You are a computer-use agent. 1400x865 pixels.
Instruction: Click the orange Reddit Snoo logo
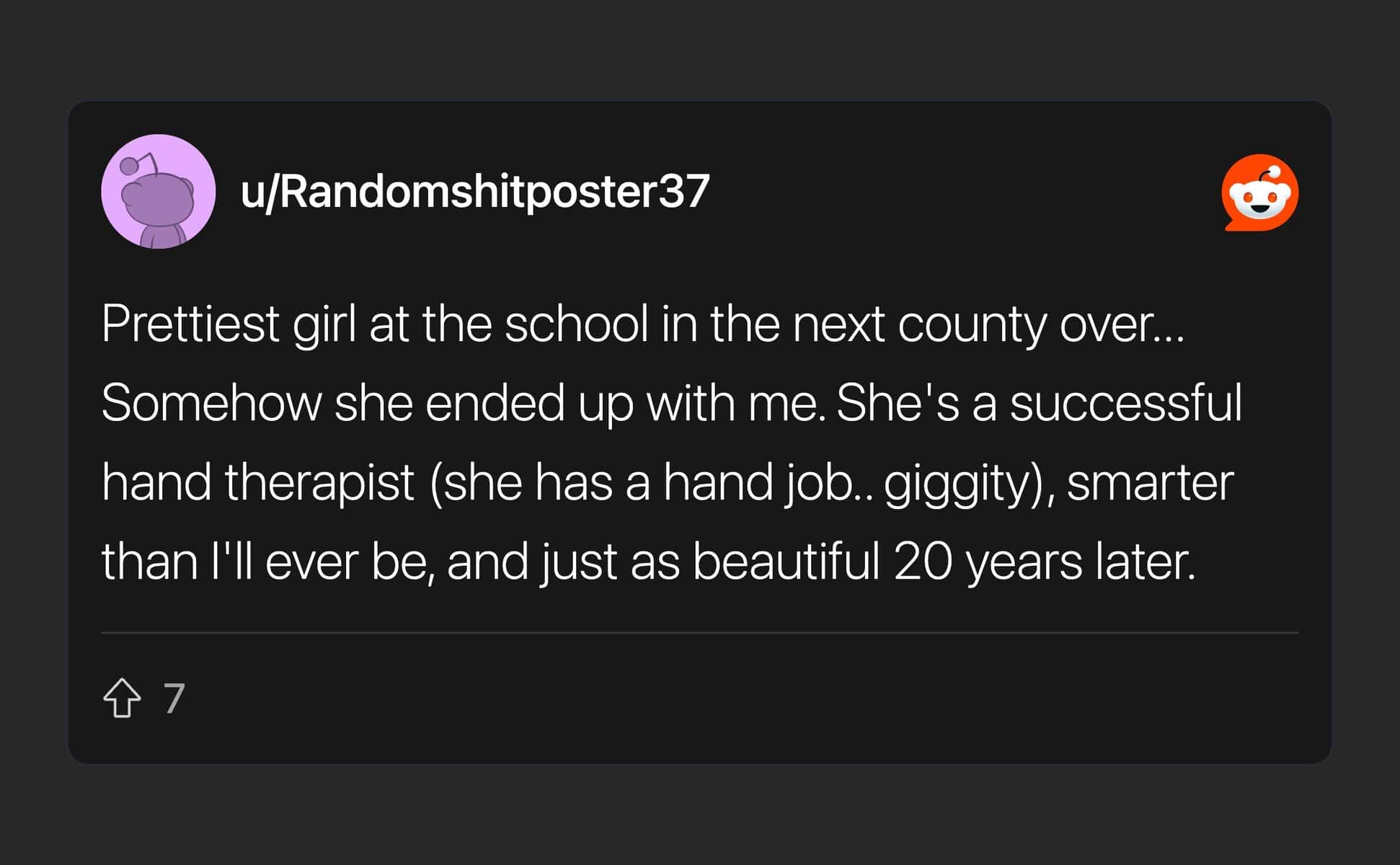click(x=1260, y=192)
